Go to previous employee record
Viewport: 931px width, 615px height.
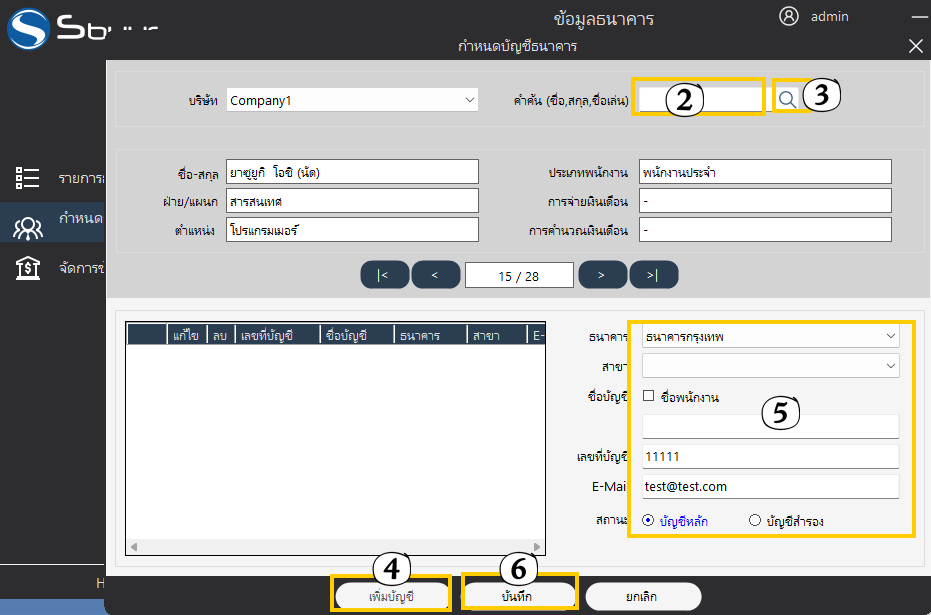(x=436, y=275)
